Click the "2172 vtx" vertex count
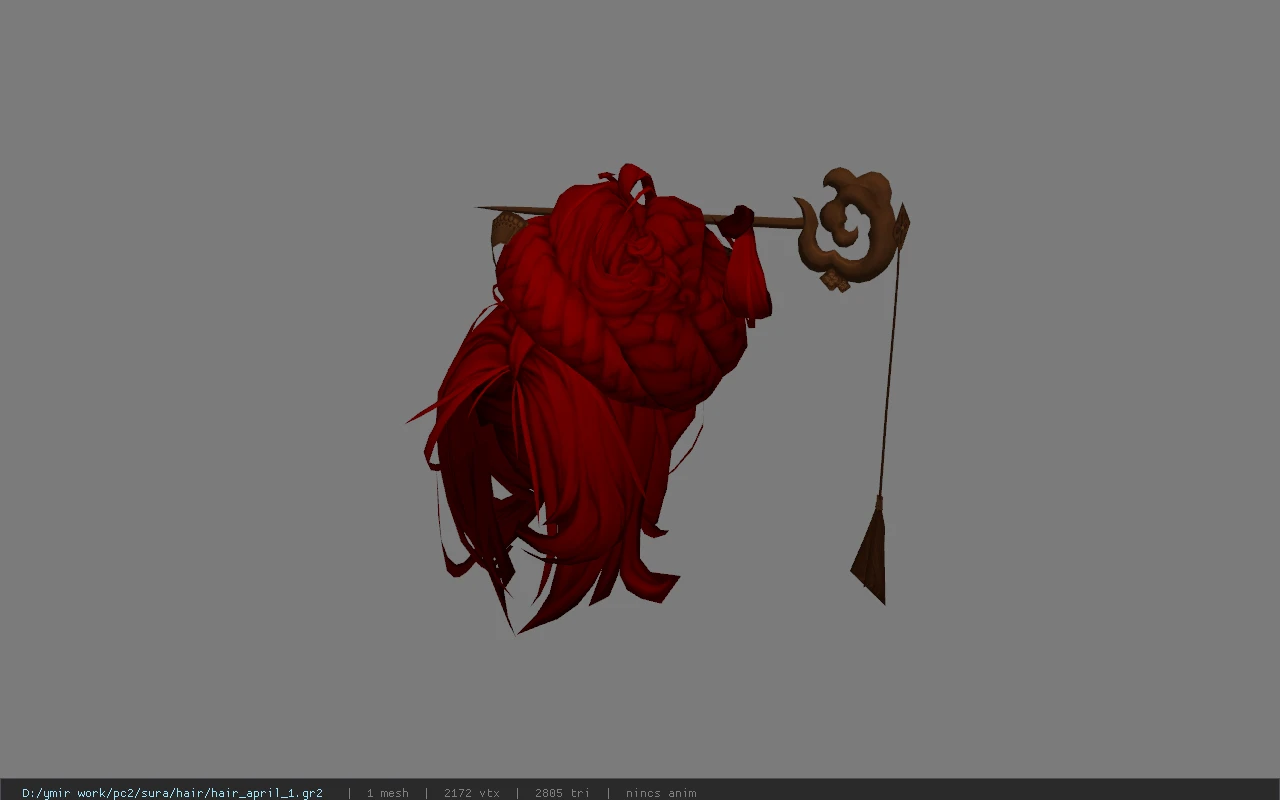Viewport: 1280px width, 800px height. 472,793
